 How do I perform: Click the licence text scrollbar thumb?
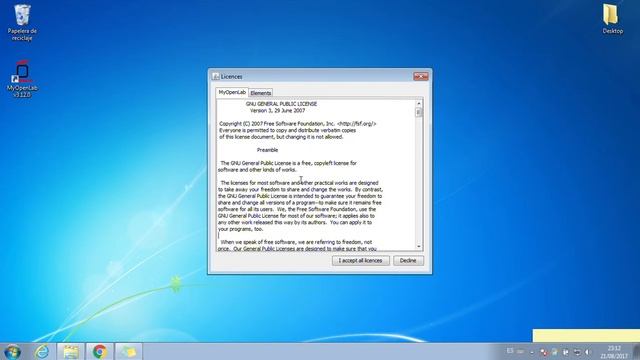point(418,112)
